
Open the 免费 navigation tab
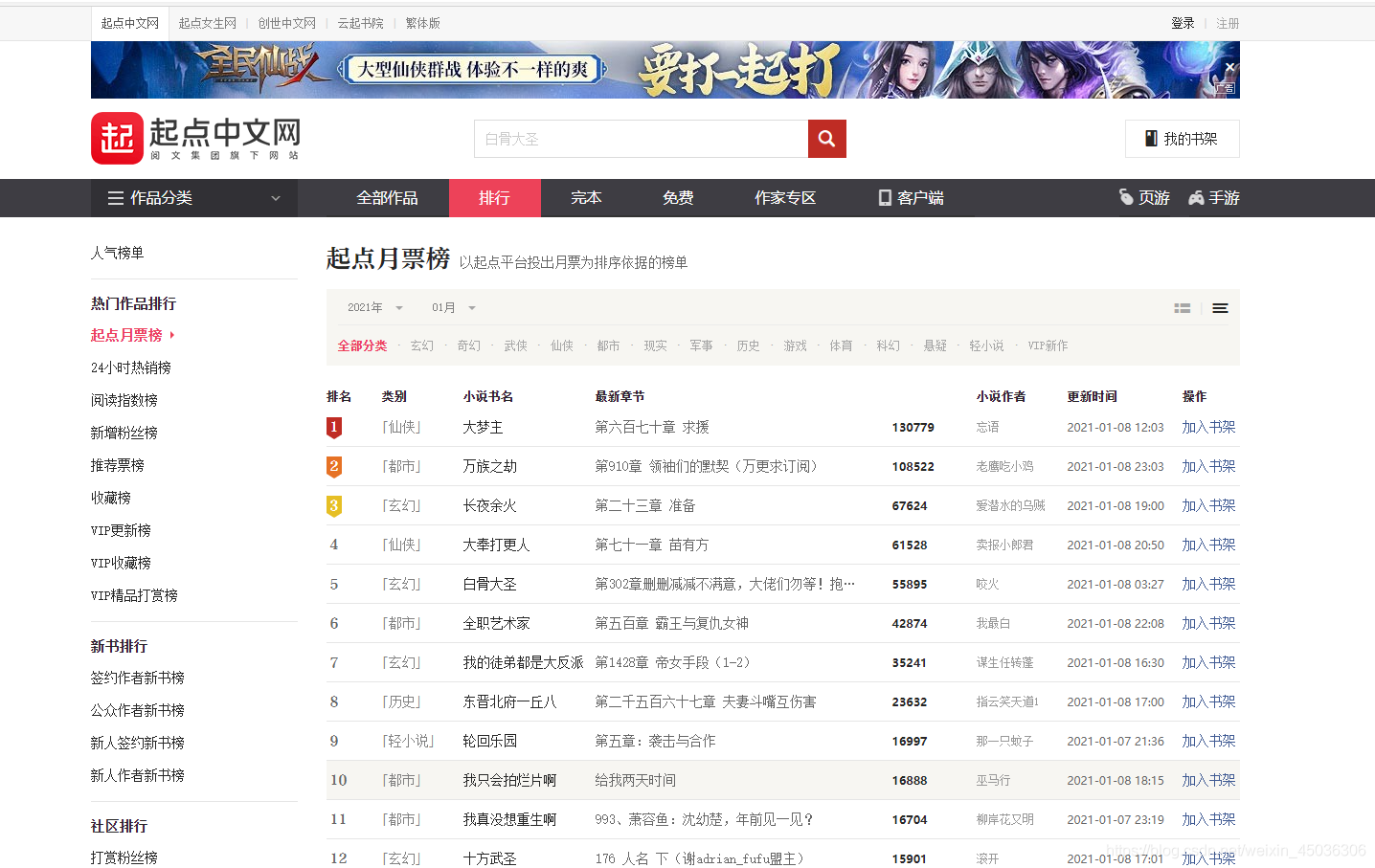click(x=678, y=198)
